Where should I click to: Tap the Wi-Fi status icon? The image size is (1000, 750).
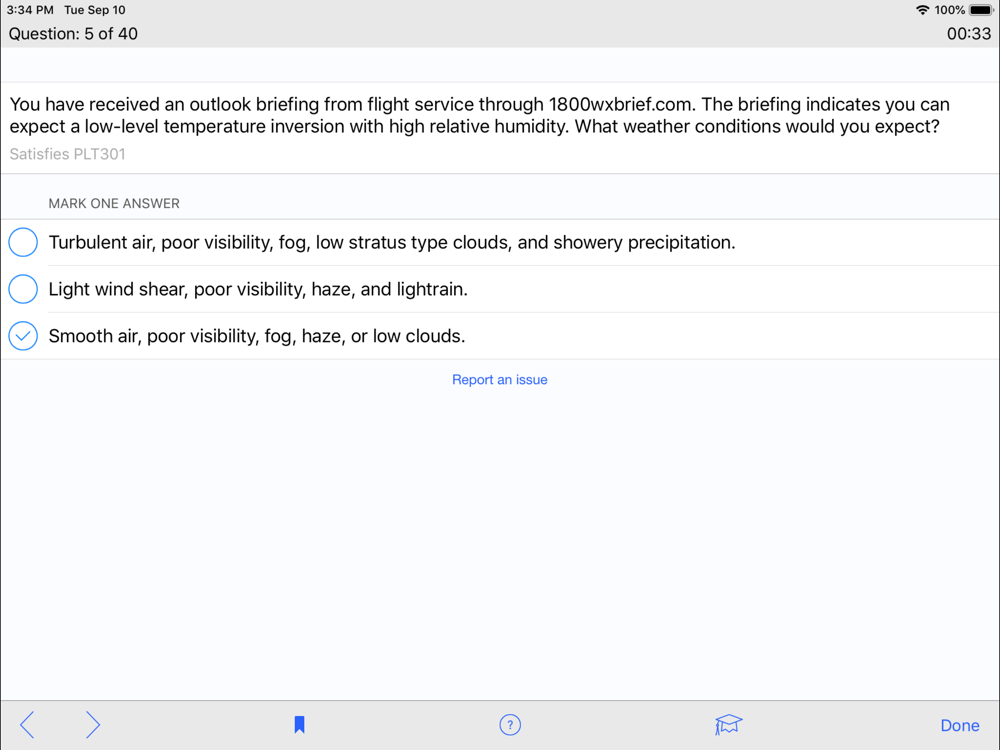[922, 10]
